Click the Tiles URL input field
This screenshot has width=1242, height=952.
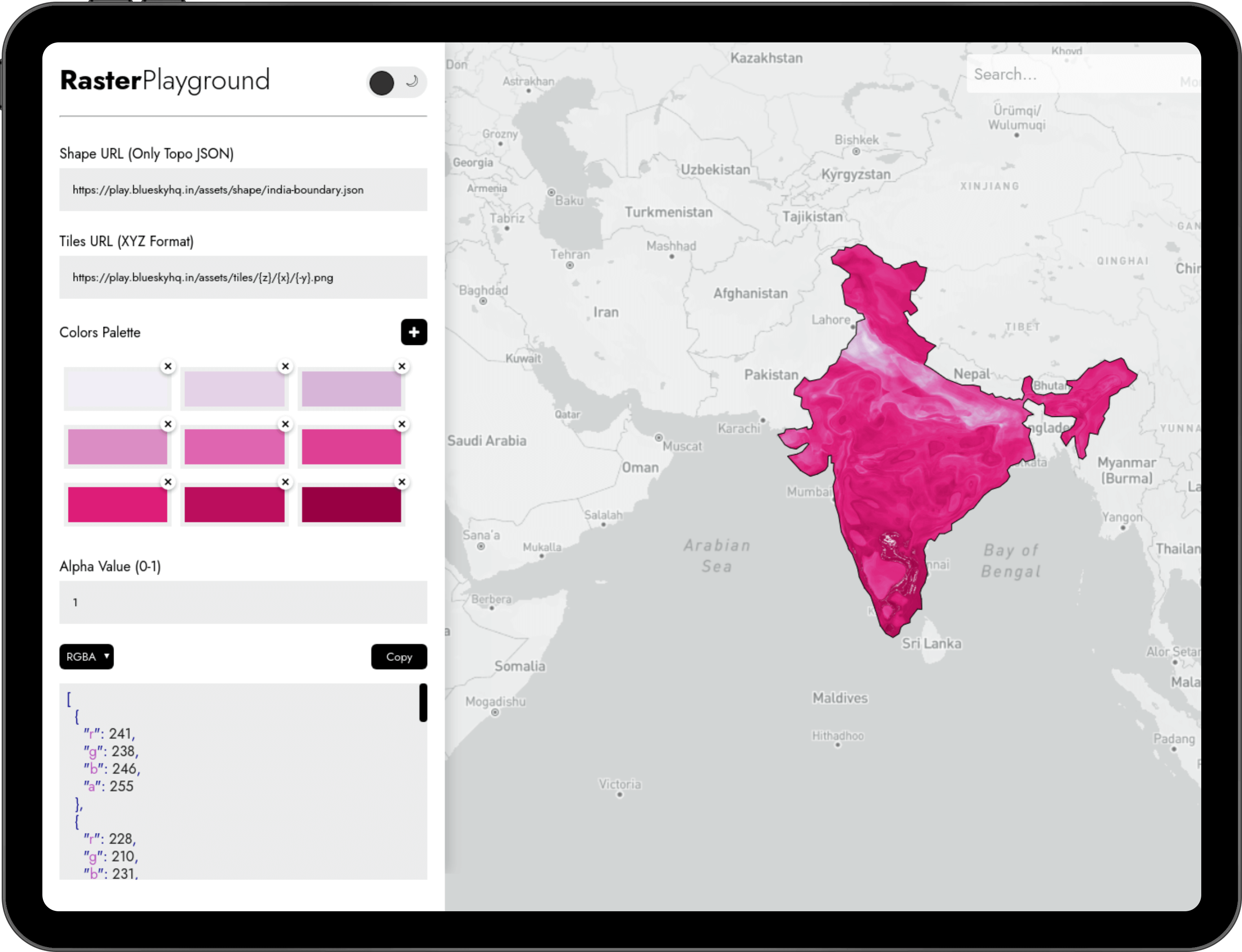[242, 278]
